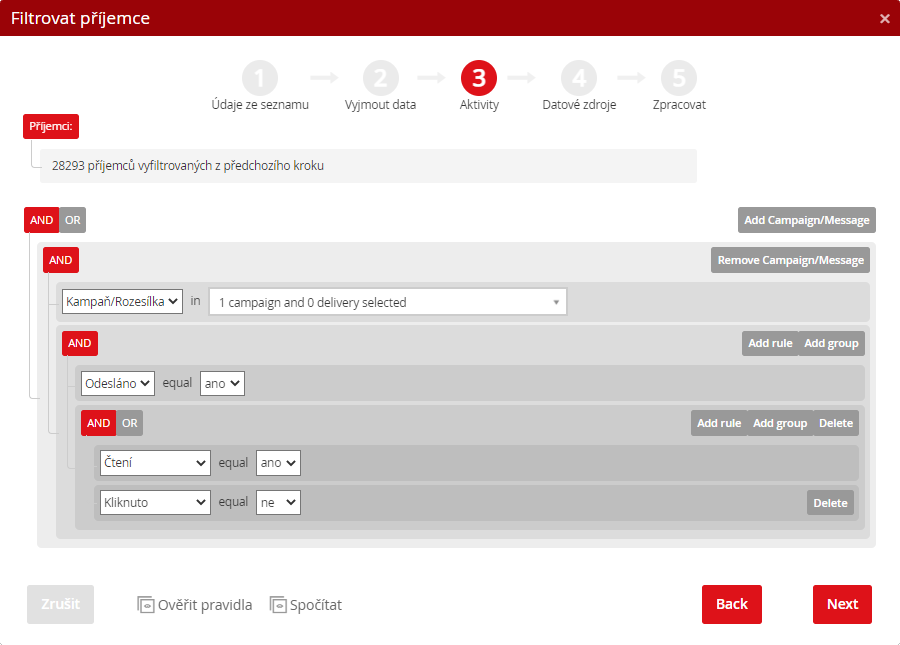Add group in the Čtení subgroup
Screen dimensions: 900x645
(780, 423)
